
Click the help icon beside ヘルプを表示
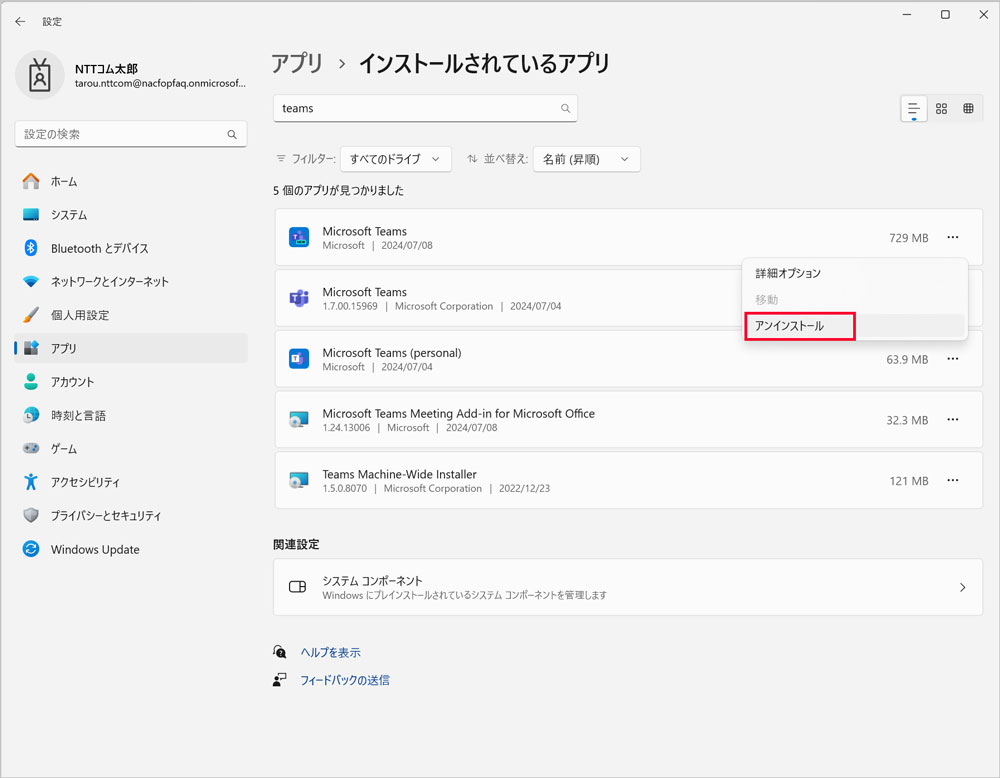point(280,652)
